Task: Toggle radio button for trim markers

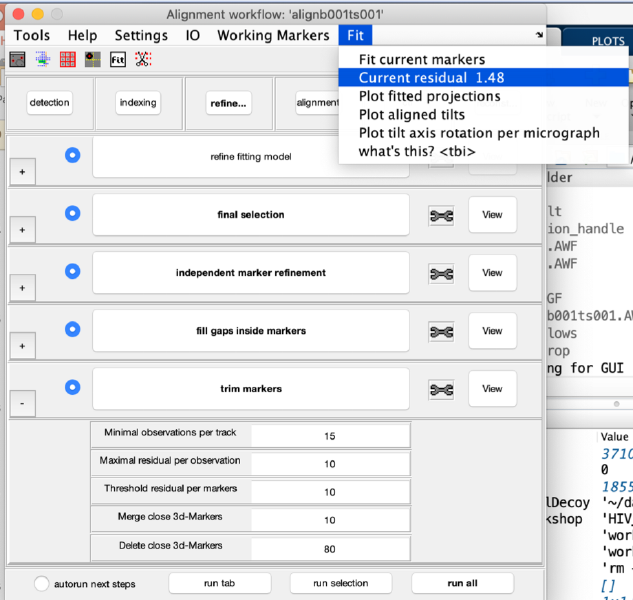Action: [73, 387]
